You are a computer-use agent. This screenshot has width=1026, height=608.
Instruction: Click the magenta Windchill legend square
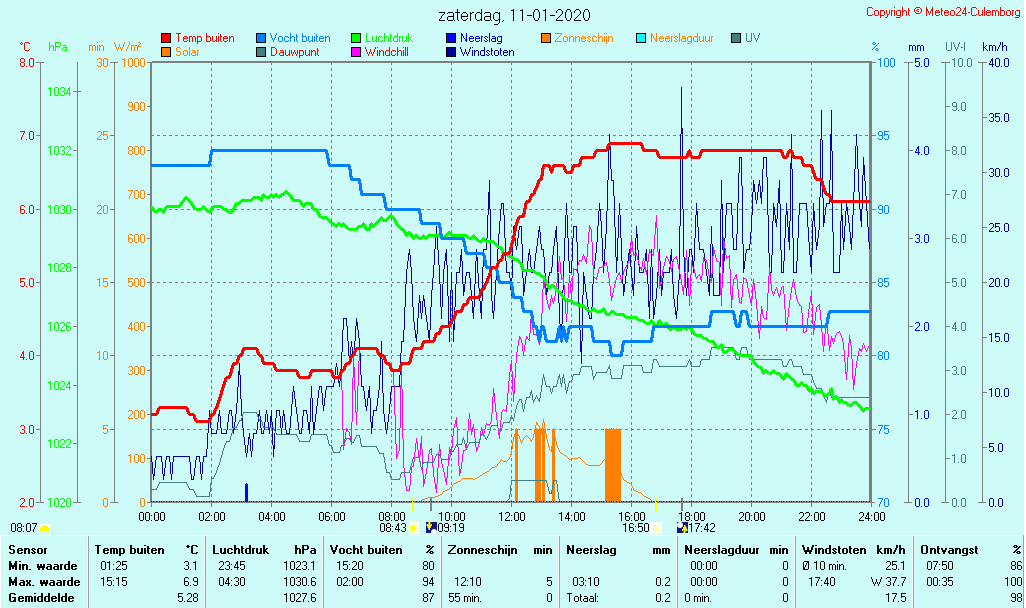(x=356, y=52)
